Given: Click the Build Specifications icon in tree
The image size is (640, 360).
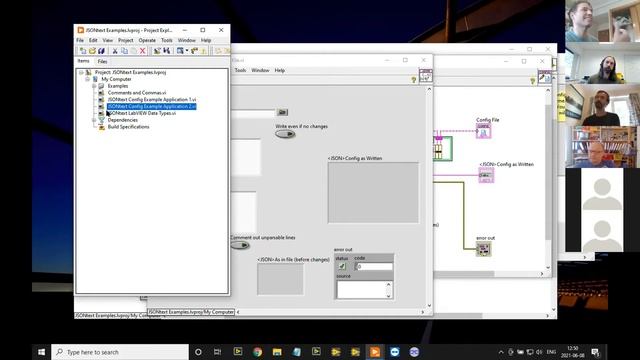Looking at the screenshot, I should (x=101, y=127).
